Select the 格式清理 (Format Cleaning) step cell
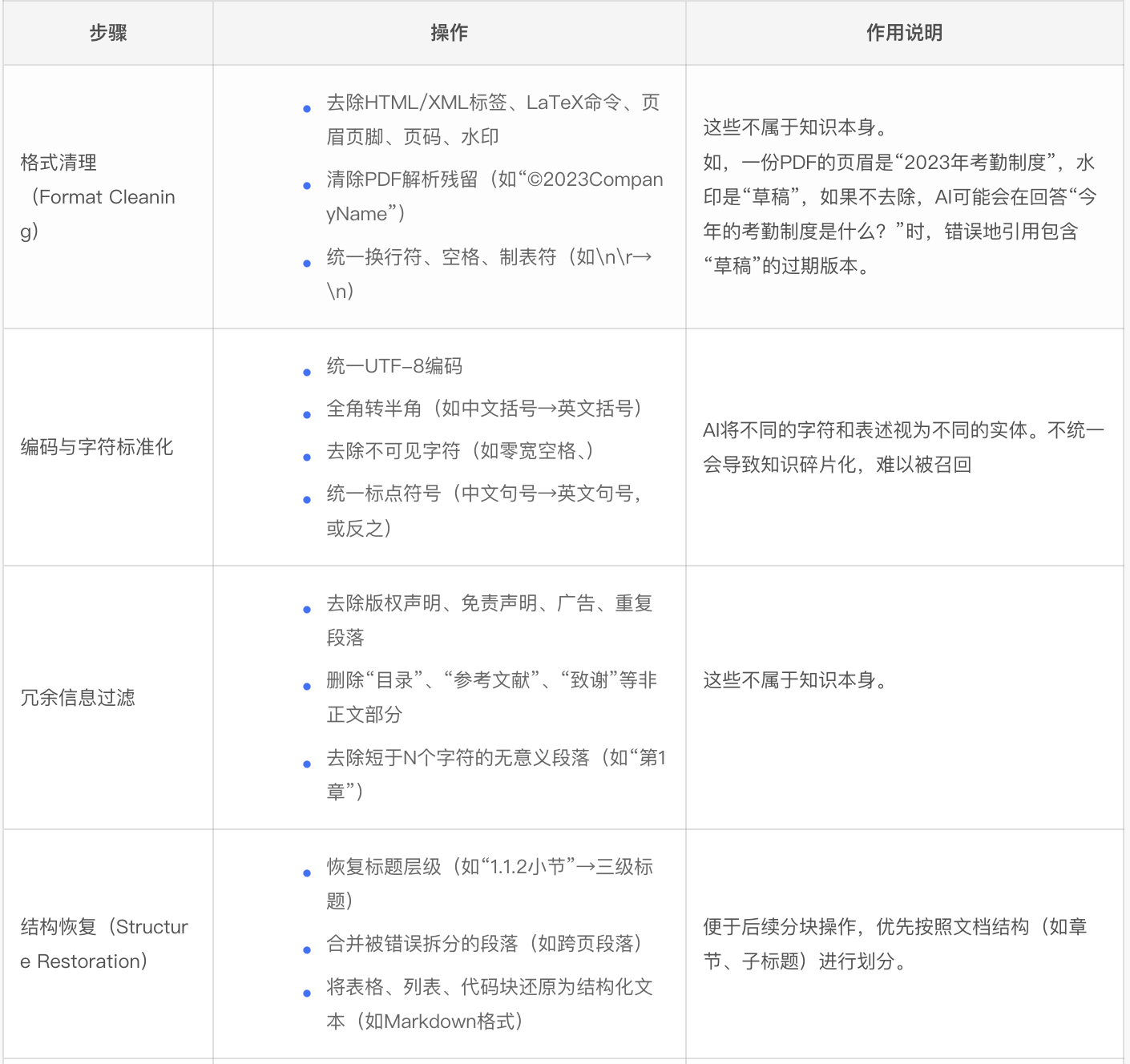Viewport: 1130px width, 1064px height. pyautogui.click(x=98, y=197)
